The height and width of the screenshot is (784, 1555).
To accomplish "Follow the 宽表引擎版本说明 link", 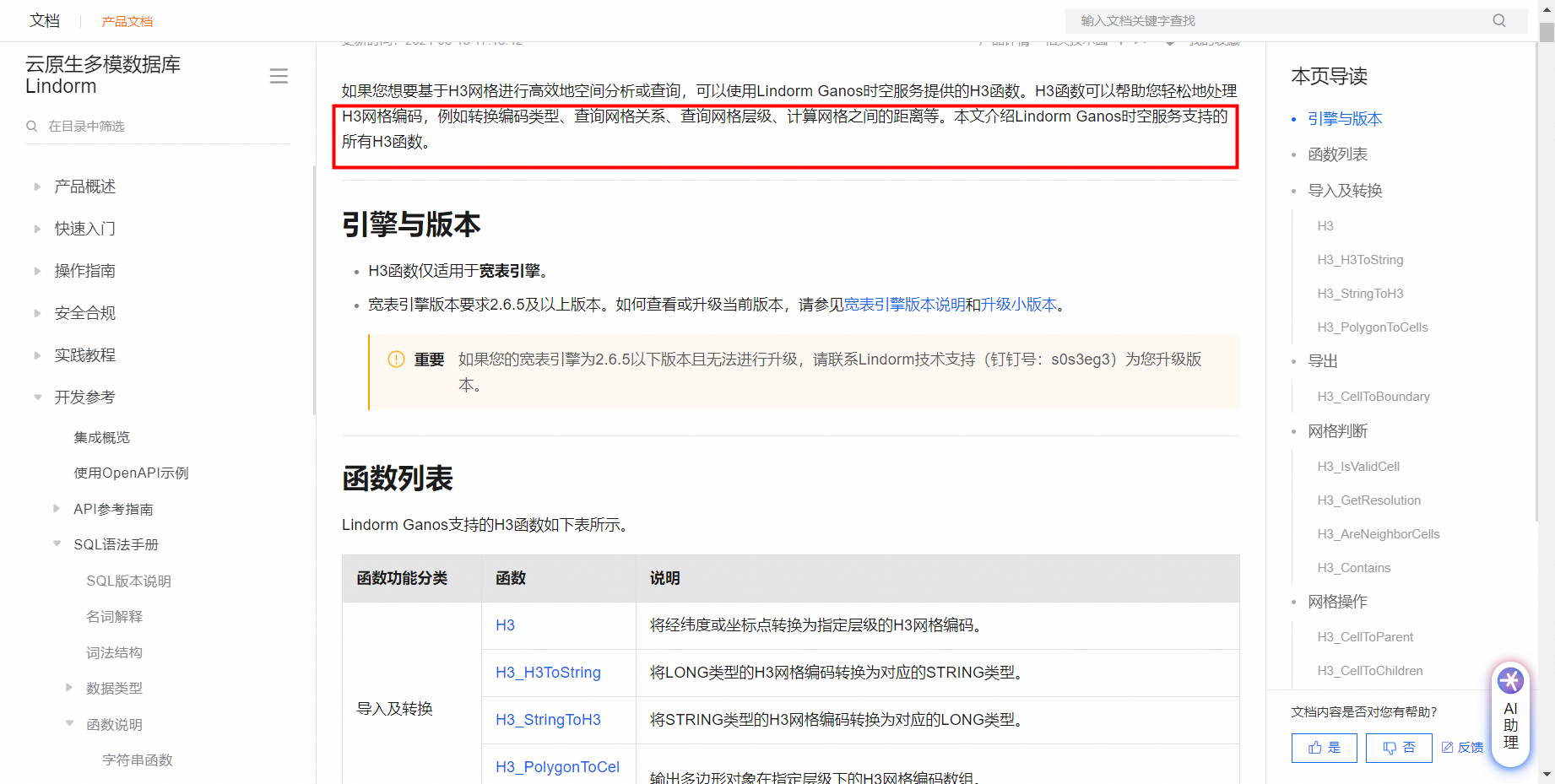I will (904, 305).
